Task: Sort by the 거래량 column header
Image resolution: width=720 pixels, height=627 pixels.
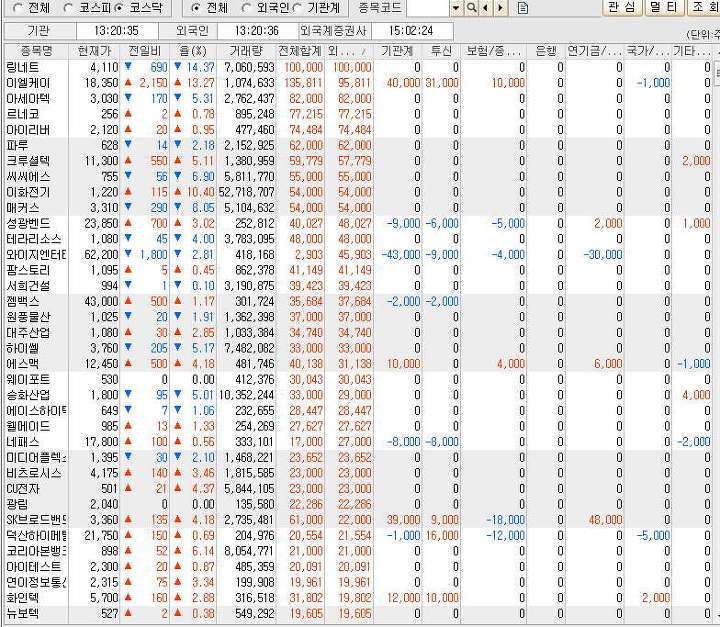Action: pyautogui.click(x=246, y=51)
